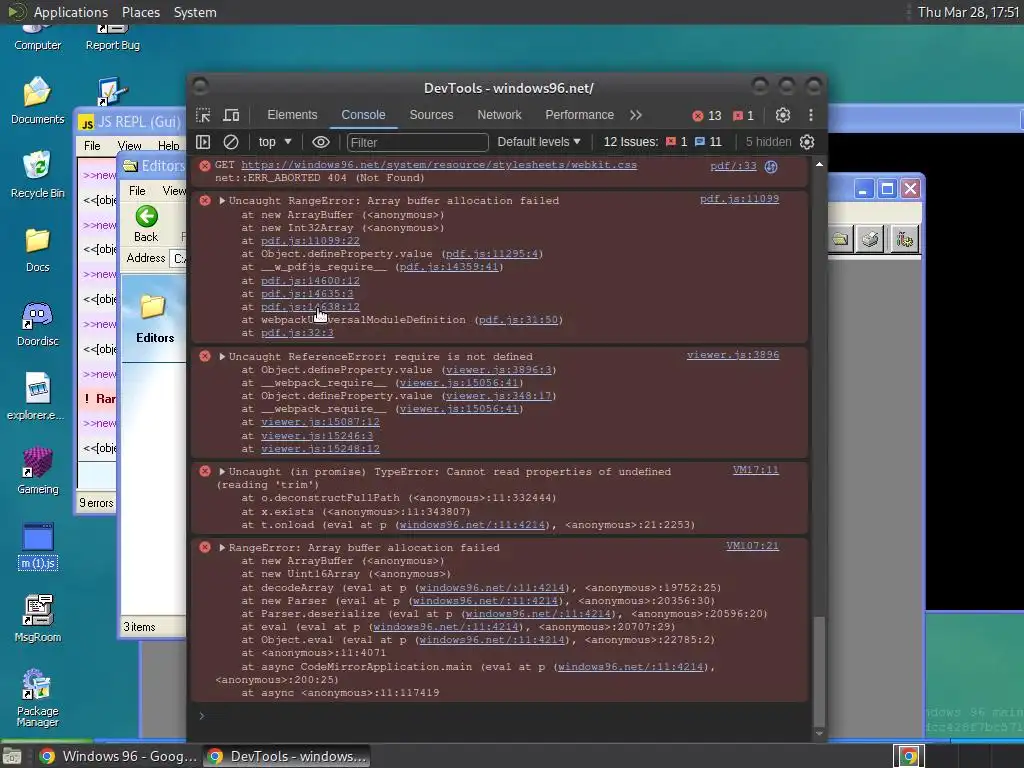Select the Console tab
The image size is (1024, 768).
pos(363,115)
